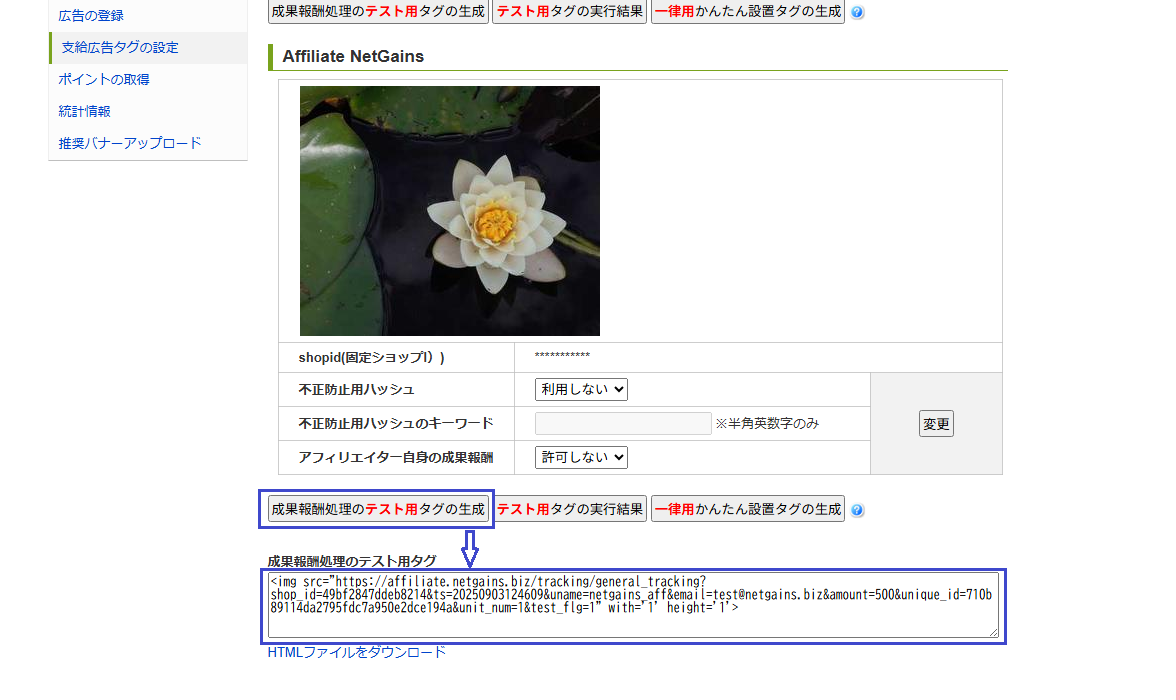
Task: Open 推奨バナーアップロード in the sidebar
Action: [x=130, y=143]
